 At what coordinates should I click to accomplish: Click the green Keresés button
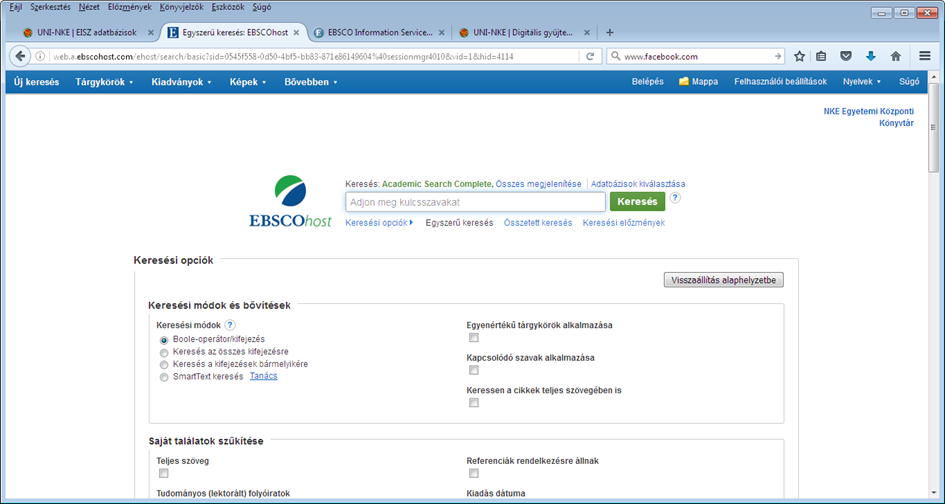[638, 202]
